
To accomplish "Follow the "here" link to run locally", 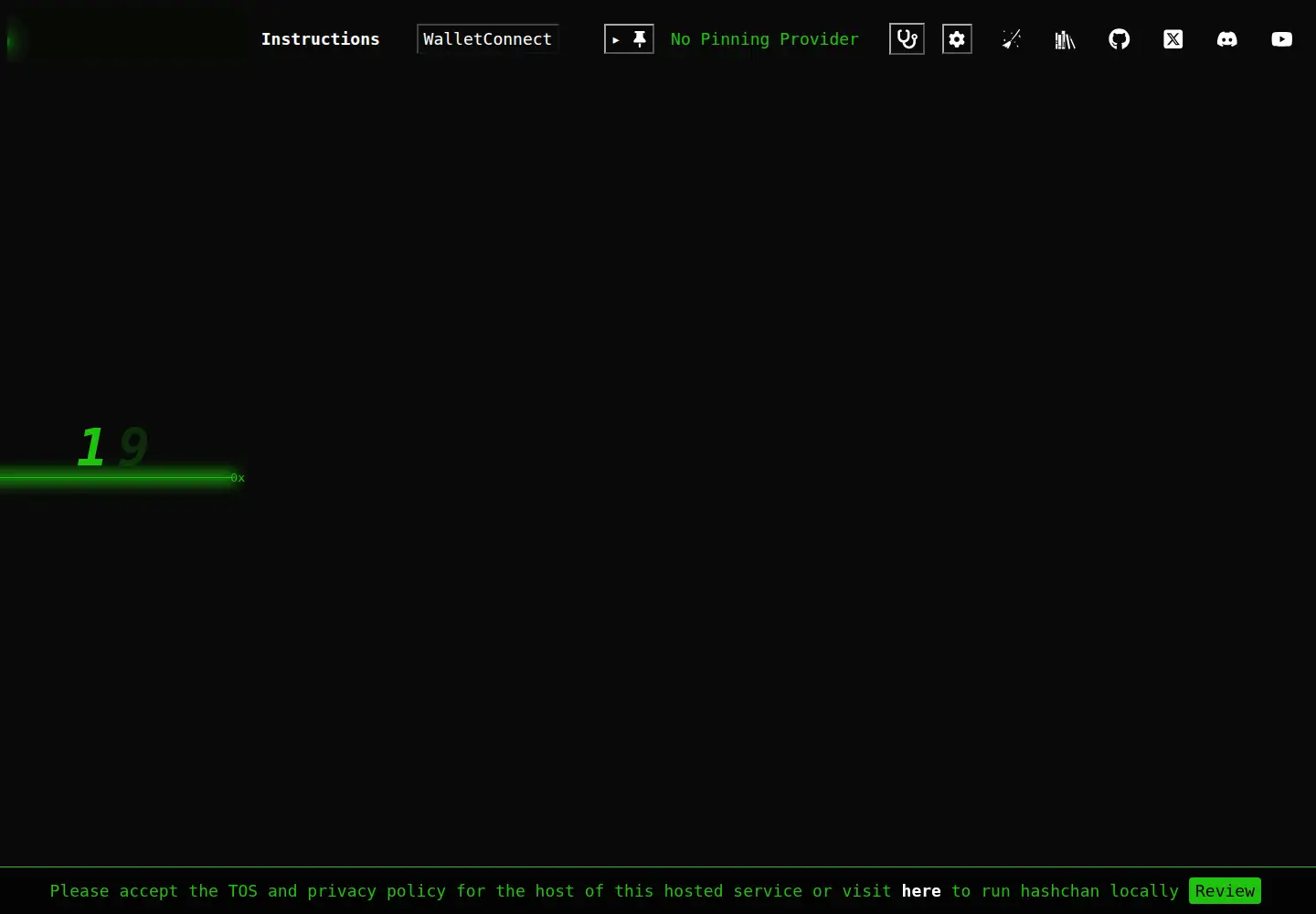I will 921,891.
